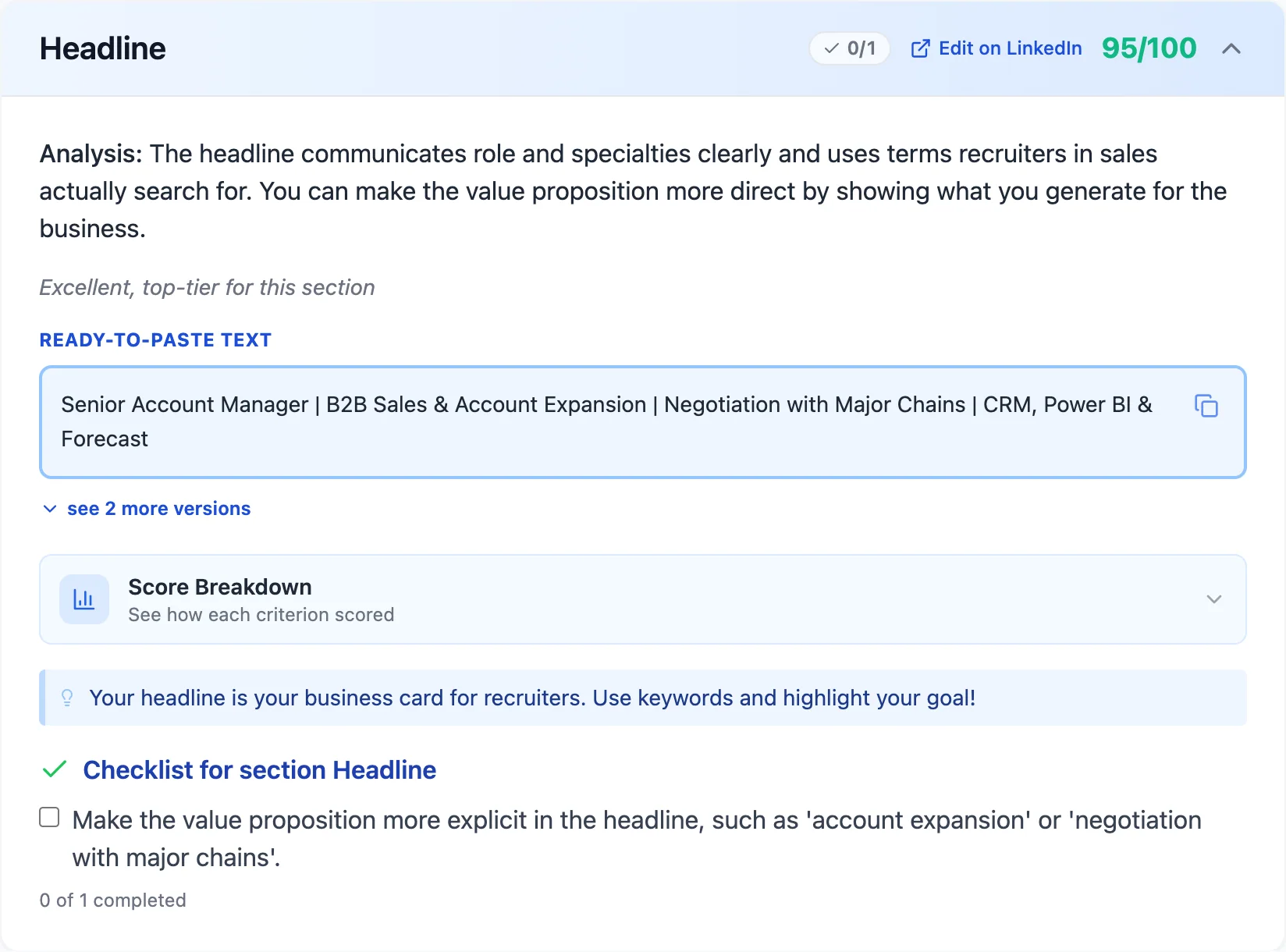Click the Score Breakdown bar chart icon

[x=84, y=599]
